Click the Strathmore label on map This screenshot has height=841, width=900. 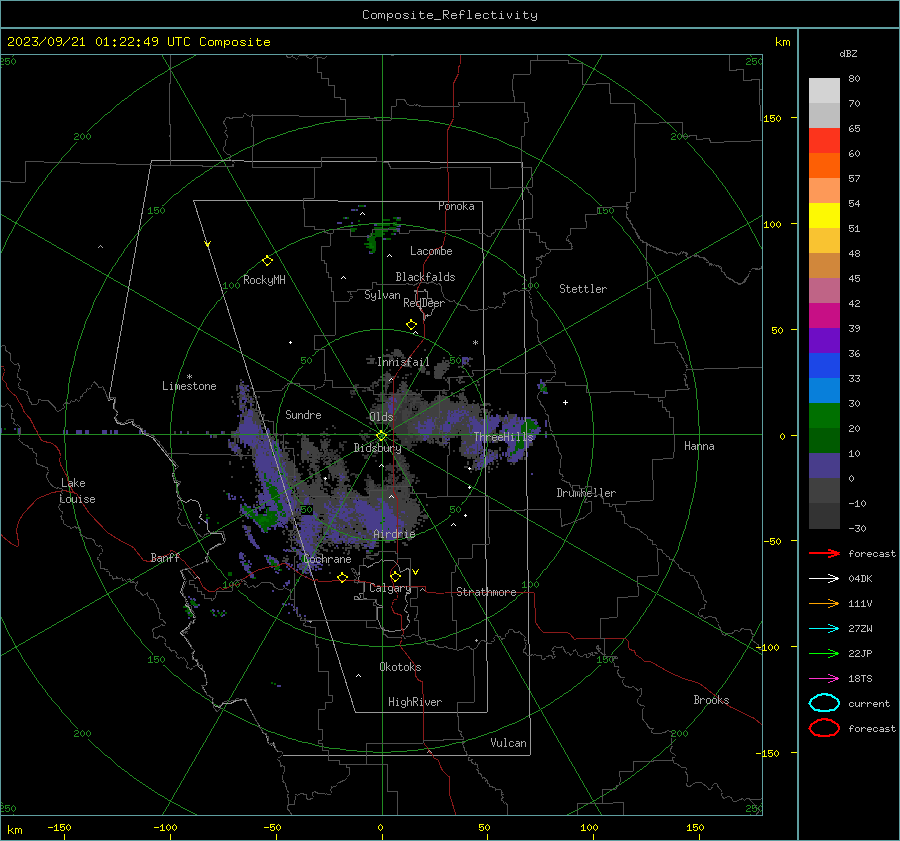pyautogui.click(x=486, y=592)
